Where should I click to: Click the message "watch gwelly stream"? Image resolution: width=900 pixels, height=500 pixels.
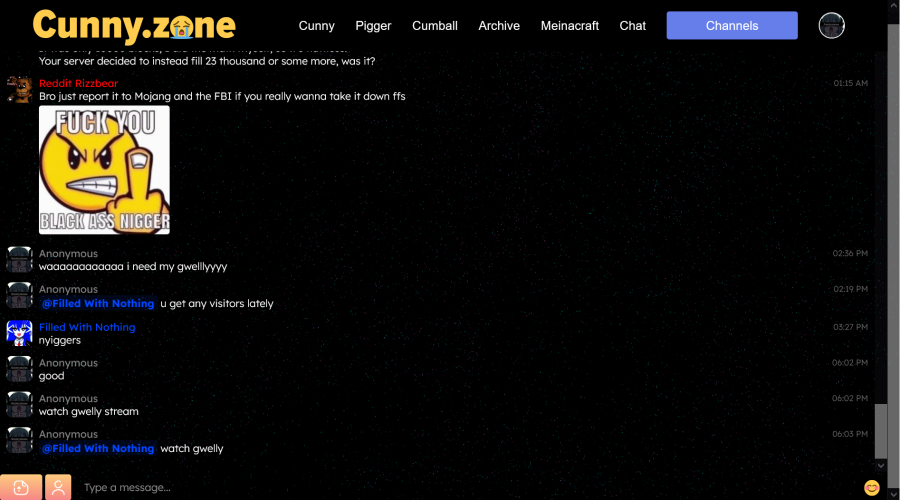pos(88,412)
